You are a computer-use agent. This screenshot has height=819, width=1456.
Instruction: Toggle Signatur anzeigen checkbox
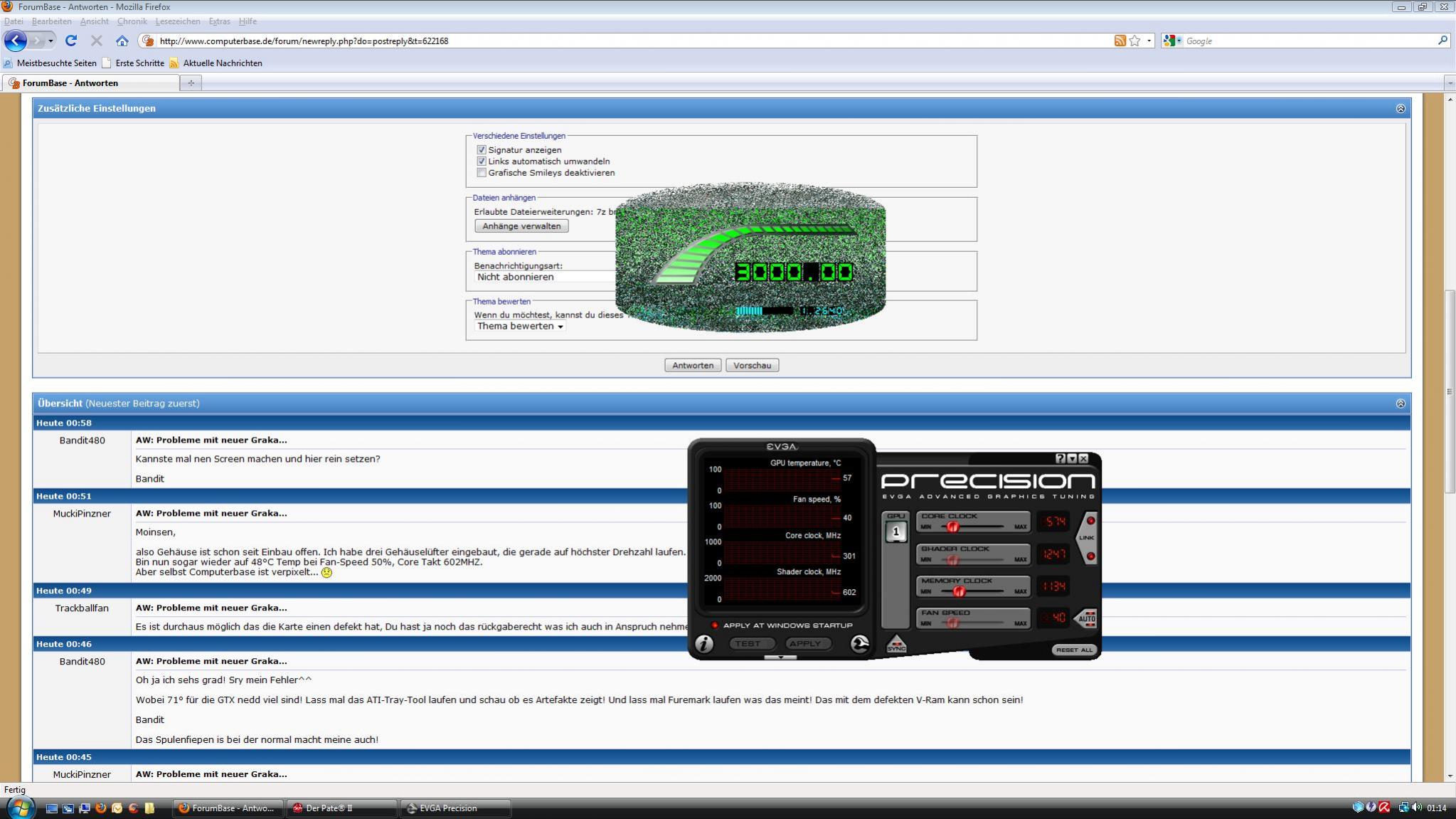point(482,150)
